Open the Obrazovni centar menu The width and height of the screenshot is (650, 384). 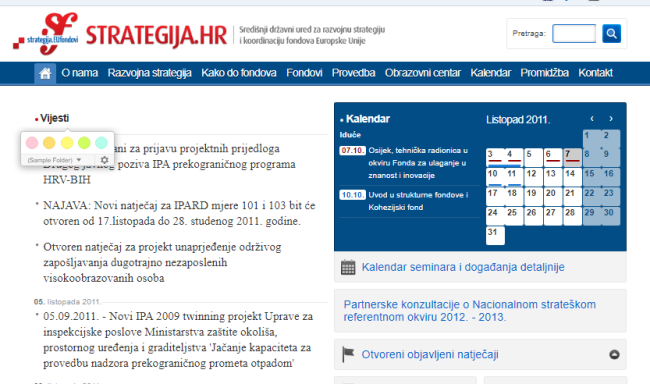click(x=423, y=73)
